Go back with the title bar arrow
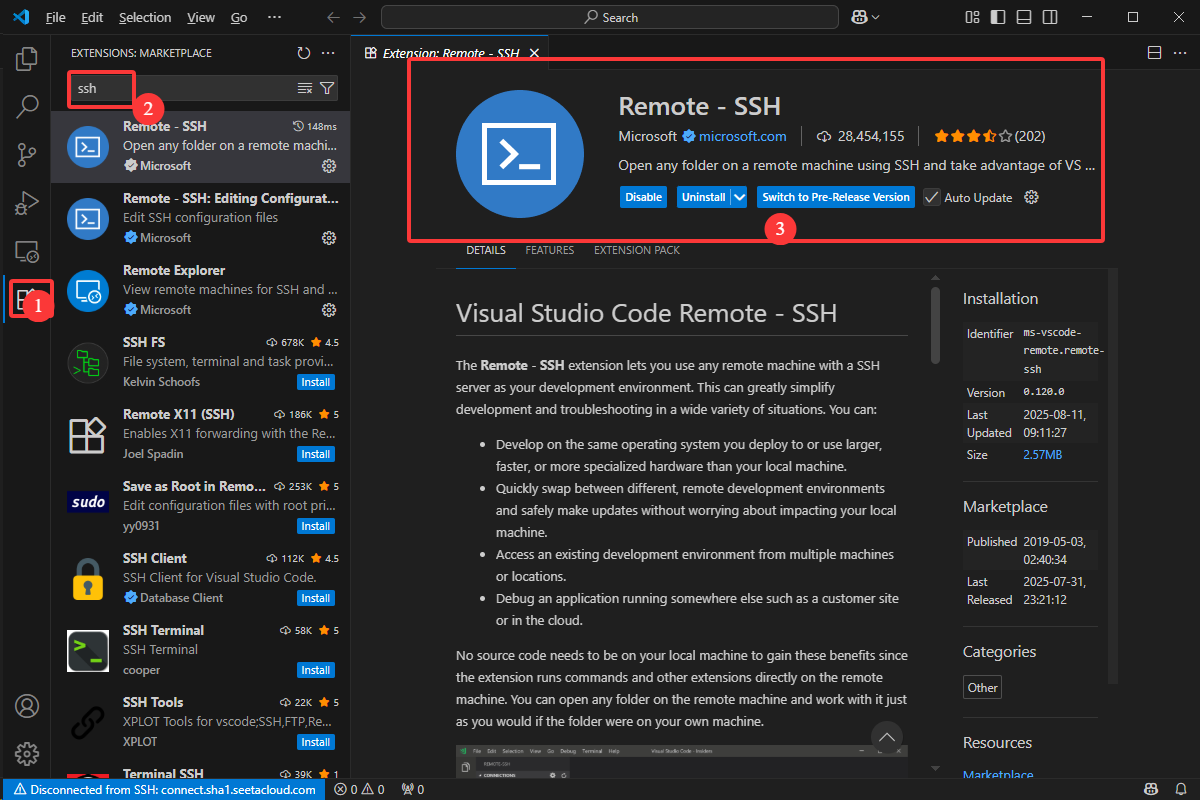 (334, 17)
